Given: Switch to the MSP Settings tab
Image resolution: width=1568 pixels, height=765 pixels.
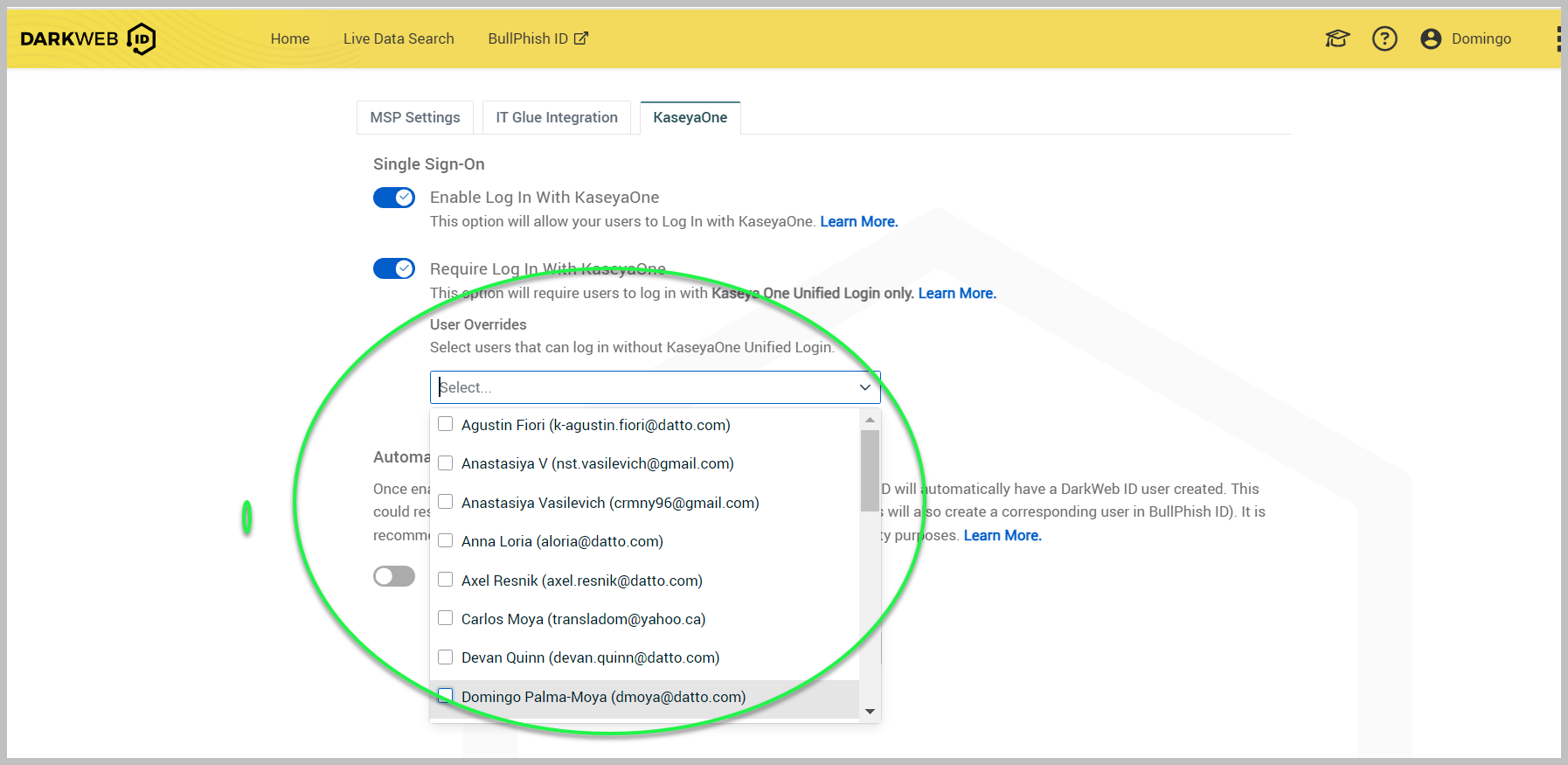Looking at the screenshot, I should coord(415,117).
